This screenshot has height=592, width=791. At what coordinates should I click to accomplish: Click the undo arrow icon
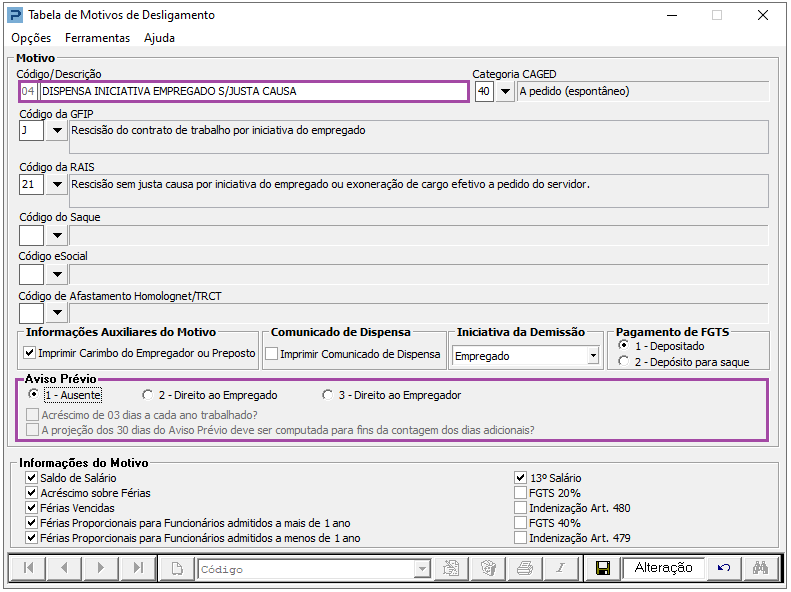pos(724,568)
